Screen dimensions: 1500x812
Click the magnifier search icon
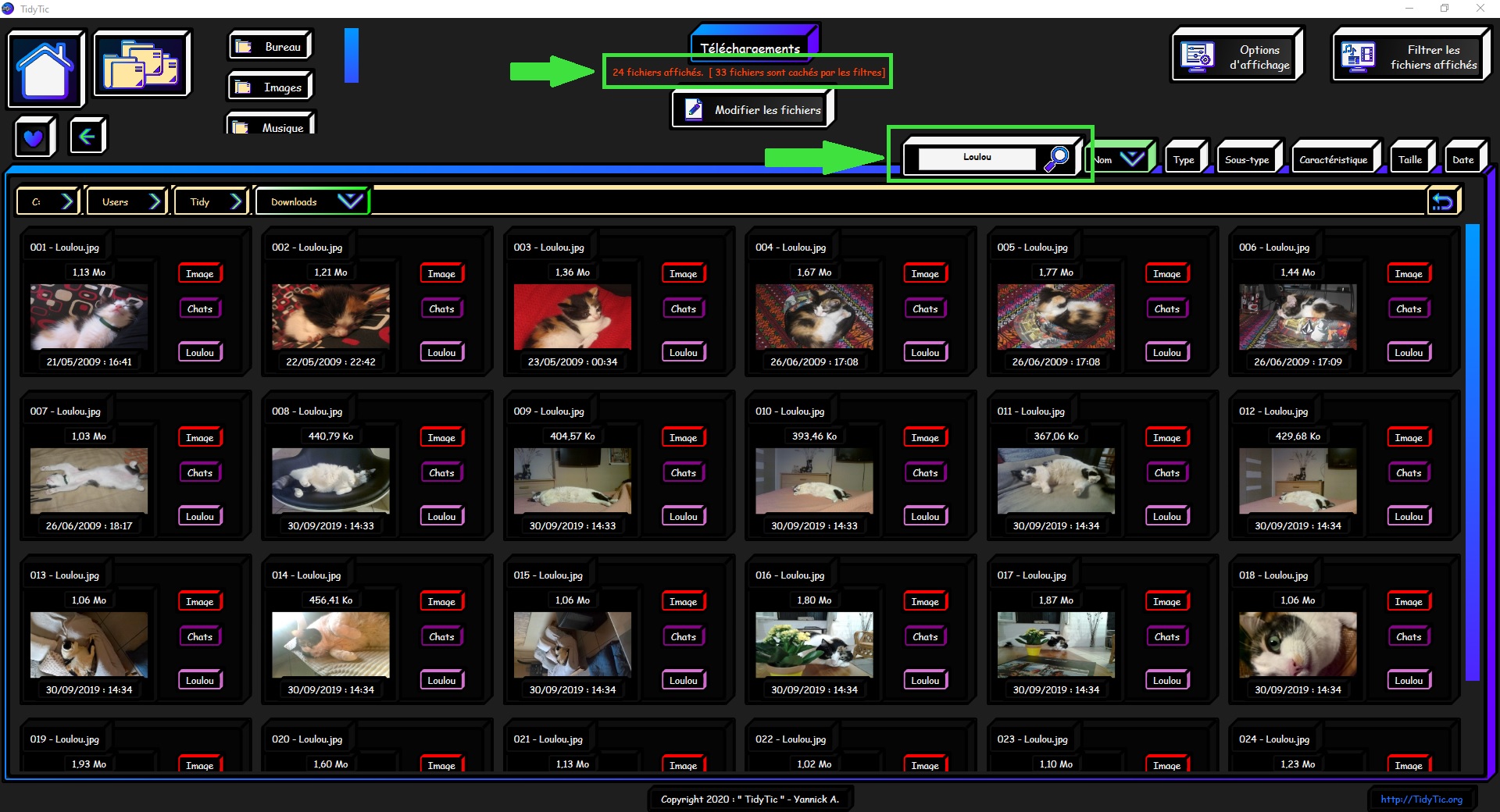pyautogui.click(x=1056, y=158)
